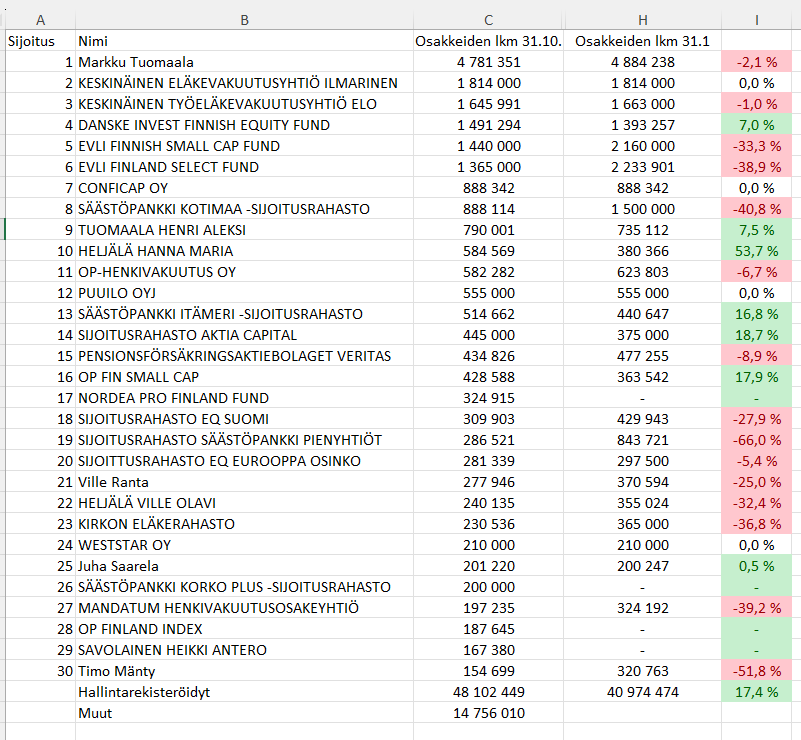Select the column C header
The width and height of the screenshot is (801, 740).
[488, 20]
